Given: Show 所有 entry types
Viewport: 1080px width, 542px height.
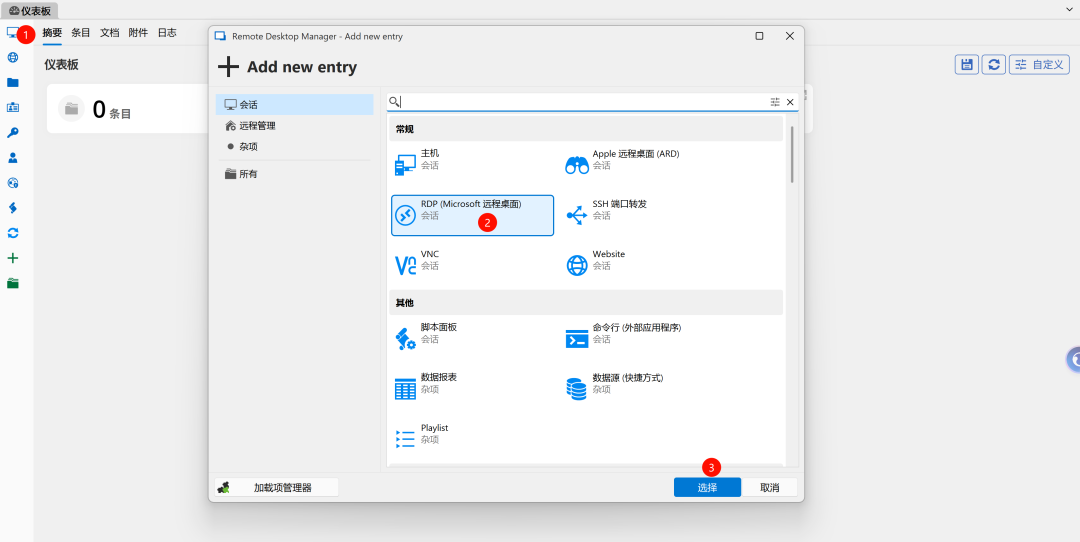Looking at the screenshot, I should 294,174.
